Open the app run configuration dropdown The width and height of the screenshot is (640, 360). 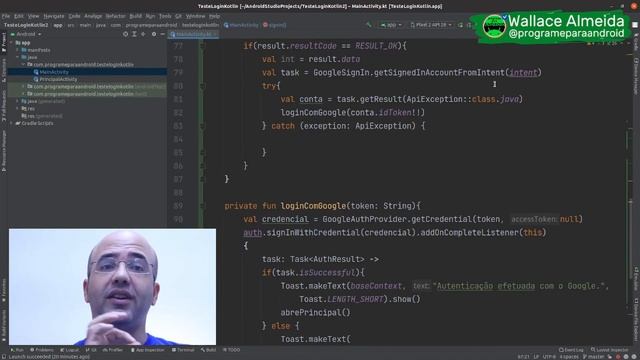click(x=391, y=25)
